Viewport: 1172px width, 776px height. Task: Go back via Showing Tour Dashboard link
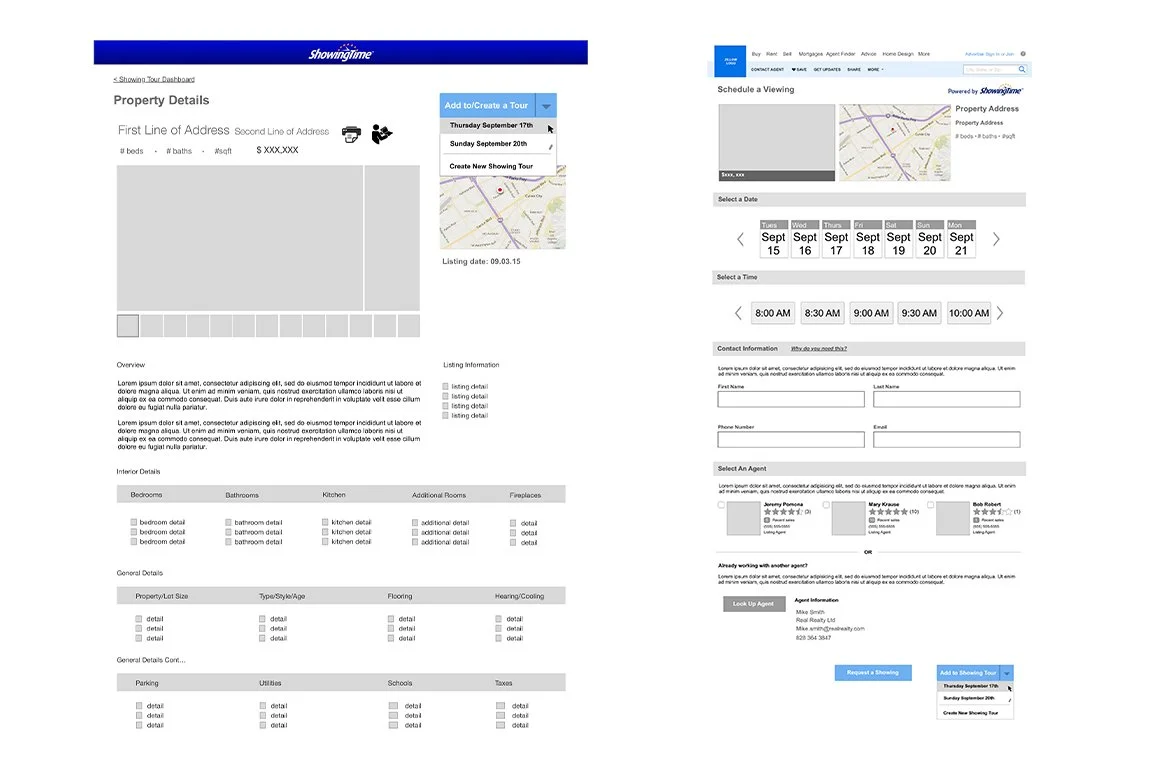tap(154, 79)
